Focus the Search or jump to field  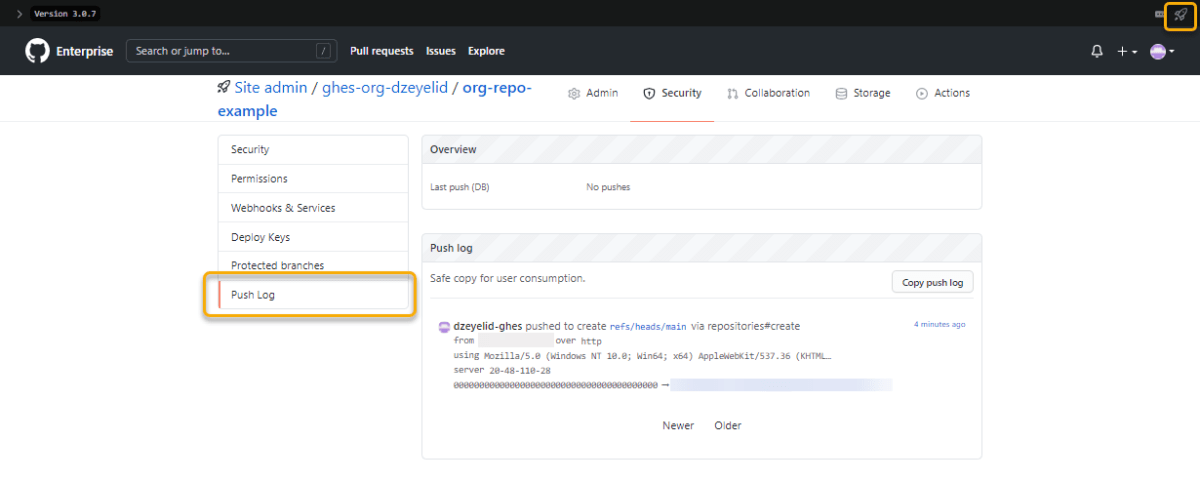(231, 51)
